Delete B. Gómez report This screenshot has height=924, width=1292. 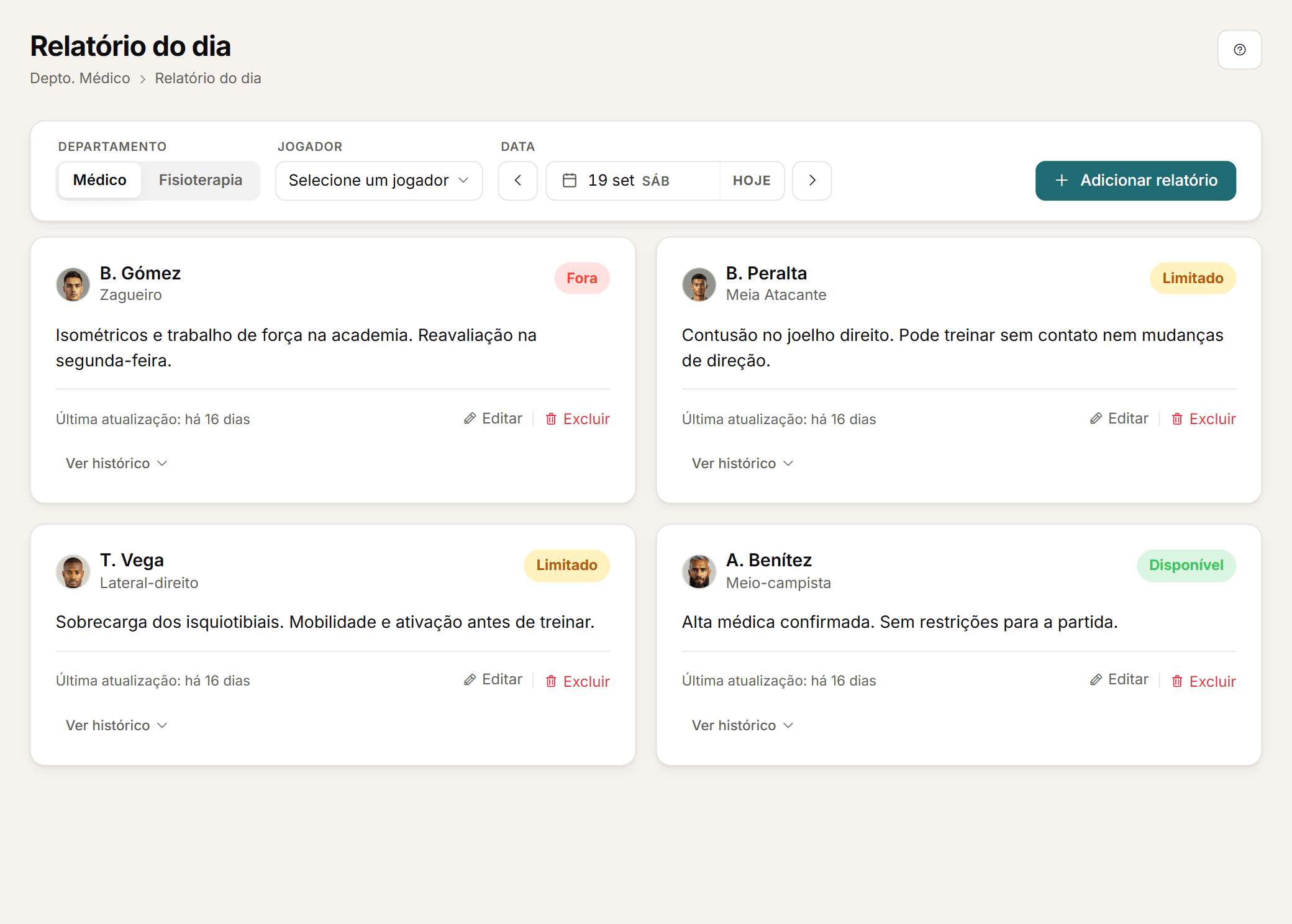click(x=578, y=419)
